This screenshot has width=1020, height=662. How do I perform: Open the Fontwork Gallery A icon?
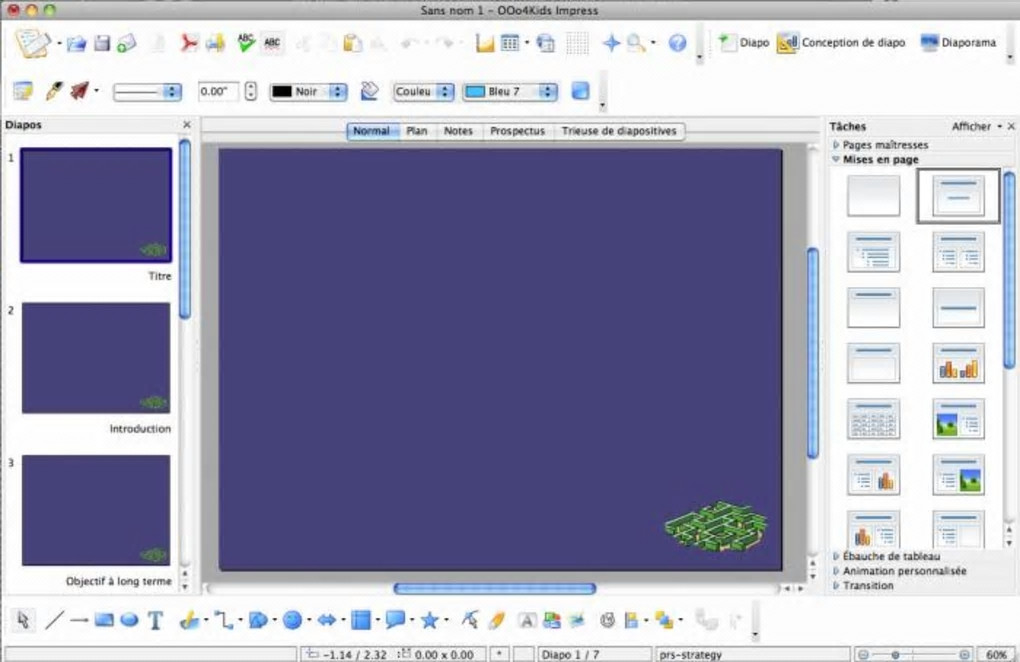point(527,620)
